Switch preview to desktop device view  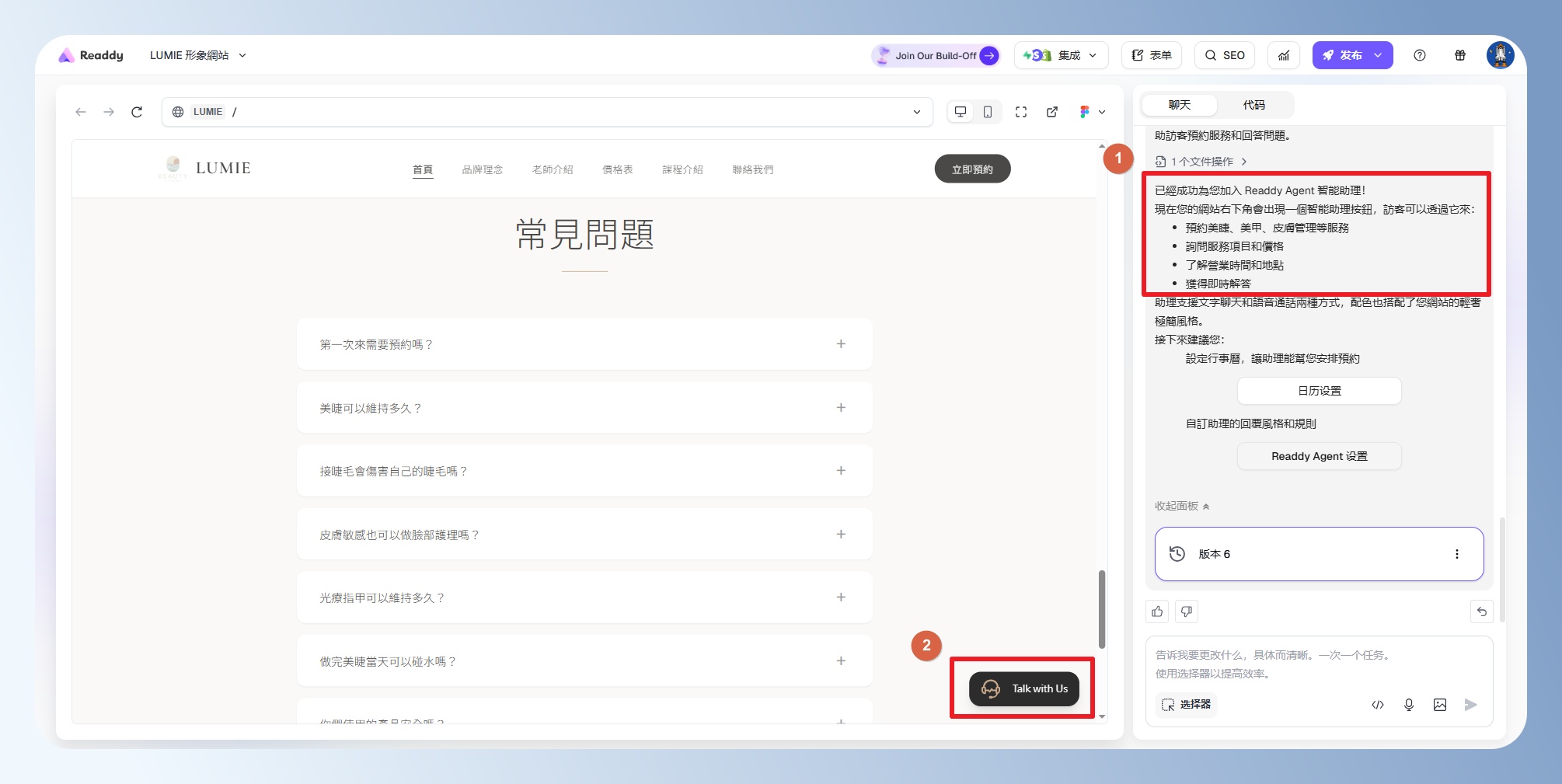pyautogui.click(x=961, y=112)
